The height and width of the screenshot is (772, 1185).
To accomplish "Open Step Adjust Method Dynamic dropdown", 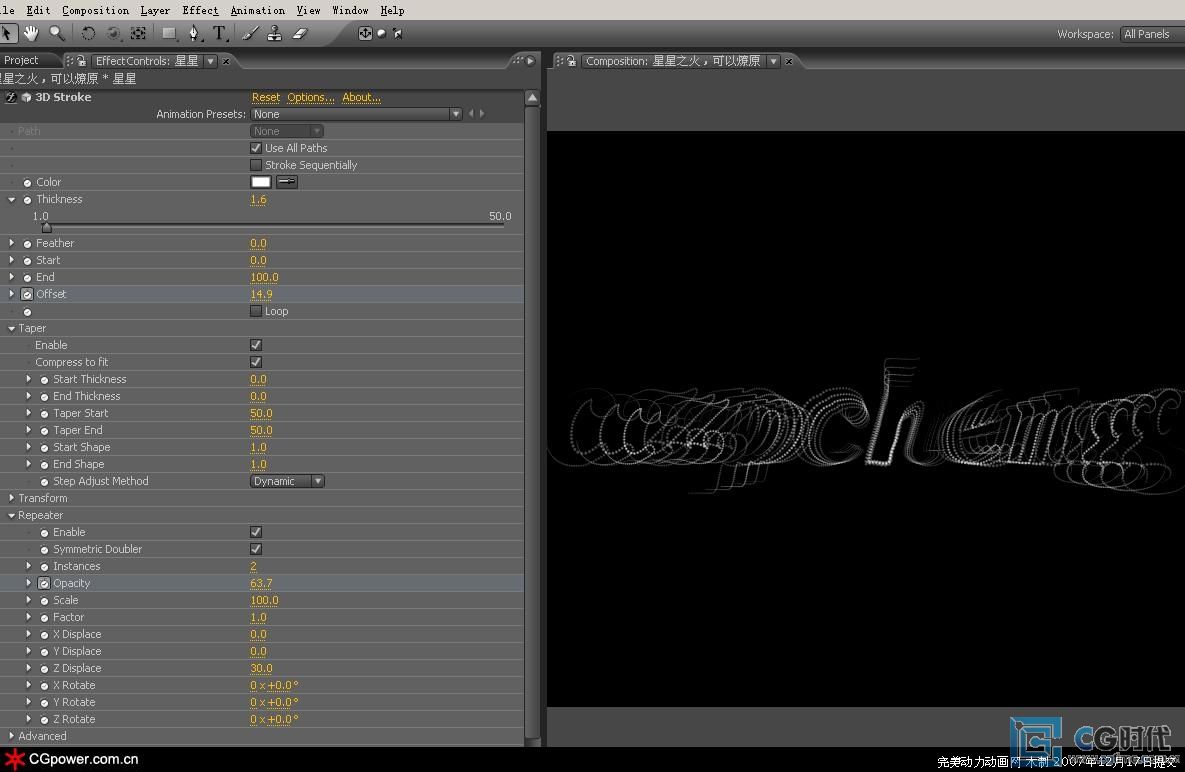I will [x=287, y=481].
